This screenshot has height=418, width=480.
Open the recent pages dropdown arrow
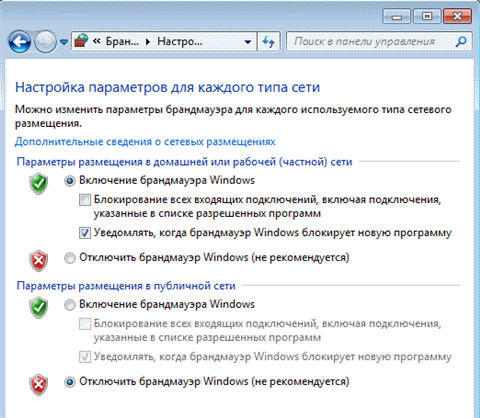[64, 42]
